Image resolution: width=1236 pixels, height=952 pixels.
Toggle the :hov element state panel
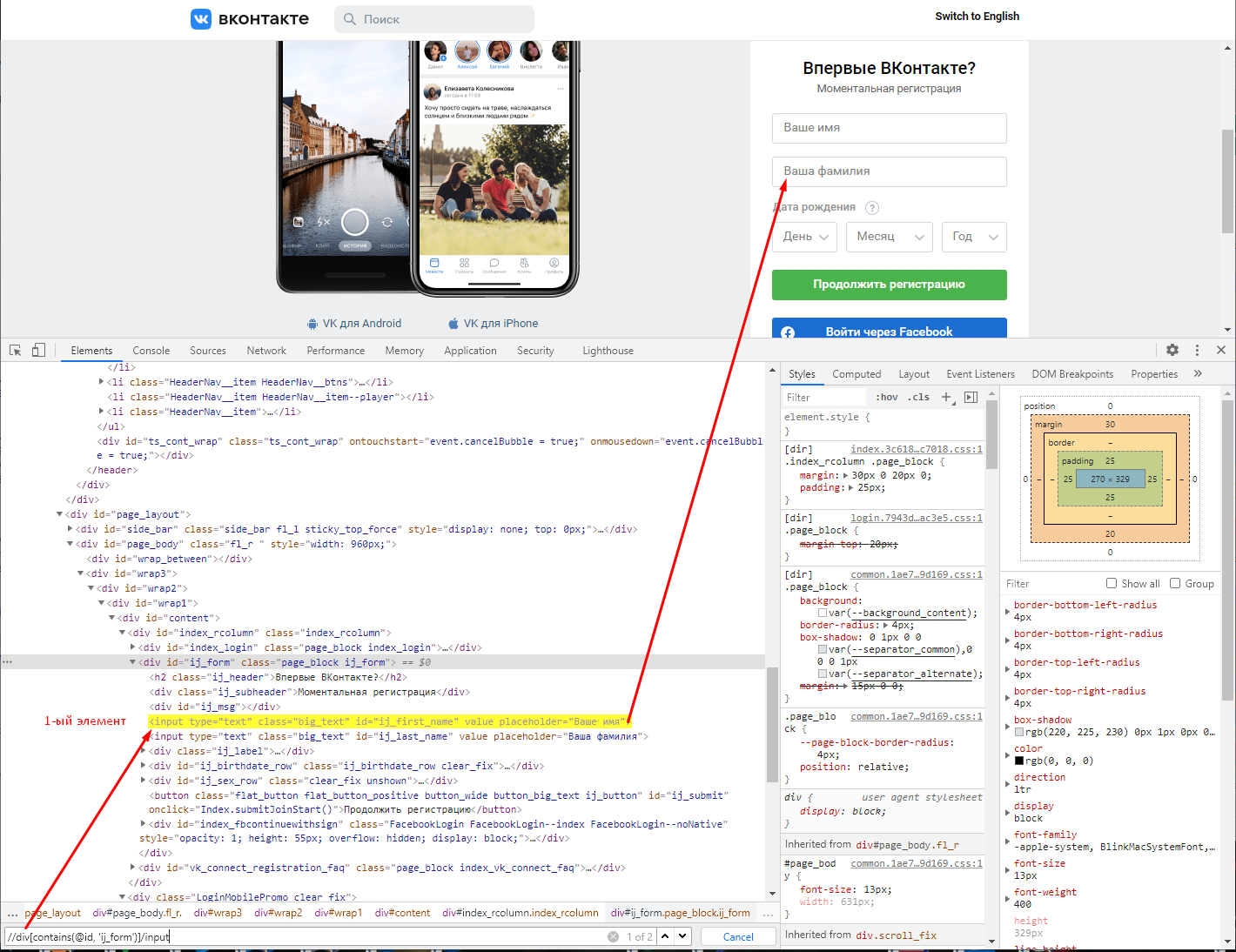887,397
